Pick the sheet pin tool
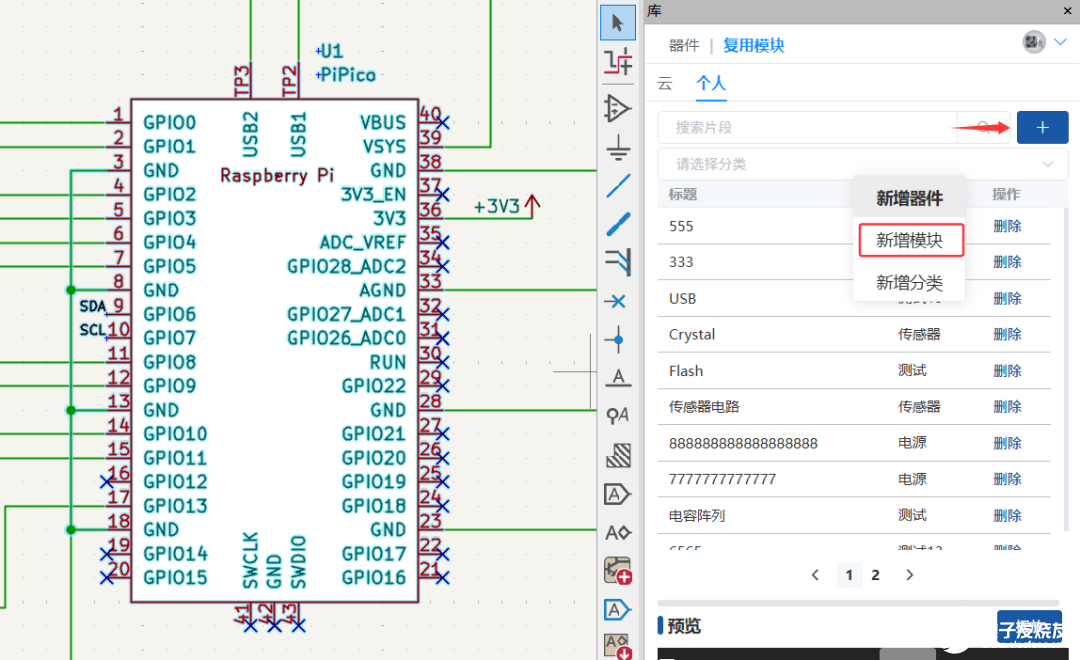The height and width of the screenshot is (660, 1080). pos(618,609)
